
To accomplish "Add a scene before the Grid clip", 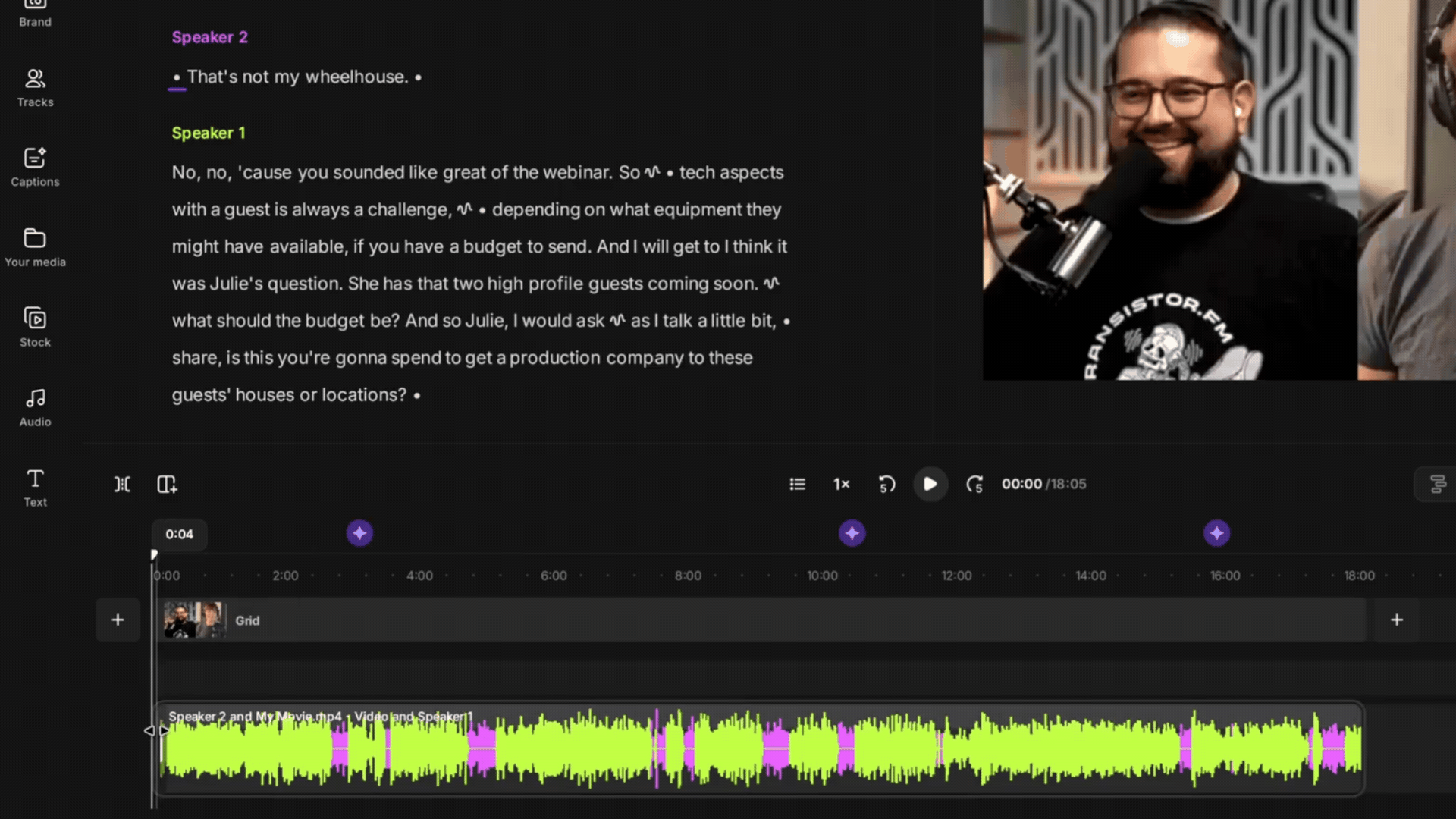I will pyautogui.click(x=118, y=620).
